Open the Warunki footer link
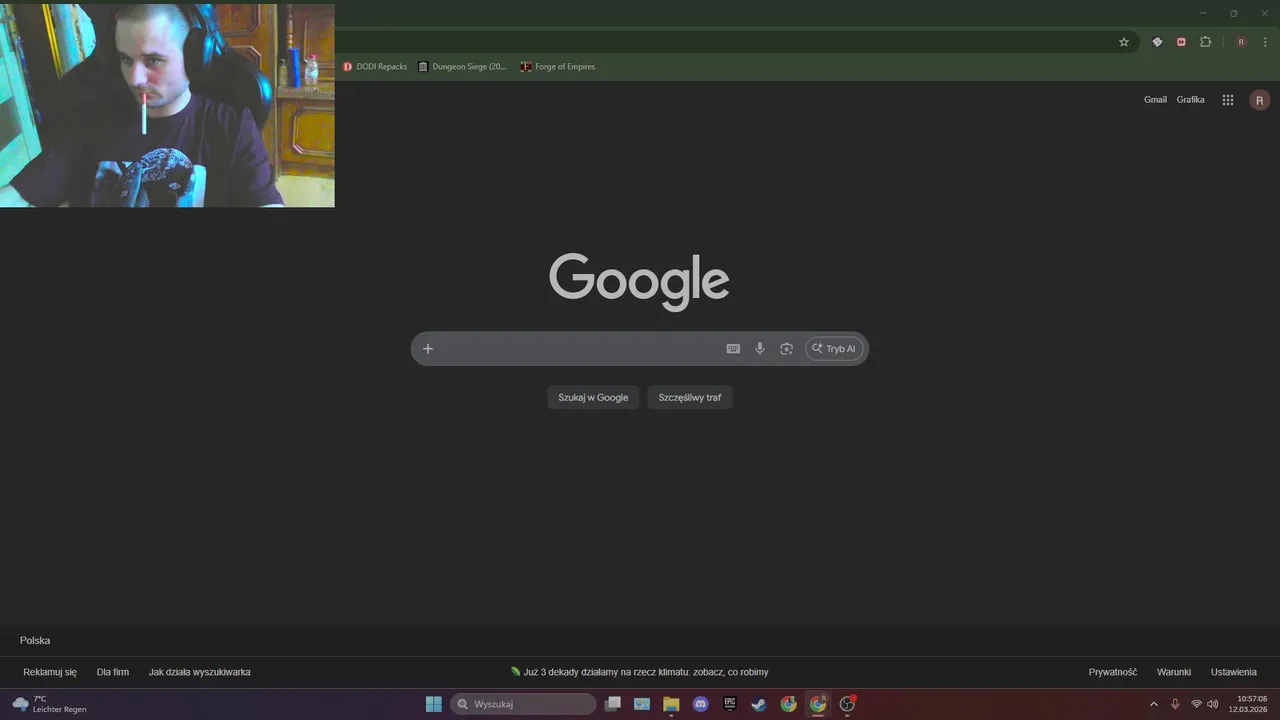The width and height of the screenshot is (1280, 720). tap(1174, 673)
